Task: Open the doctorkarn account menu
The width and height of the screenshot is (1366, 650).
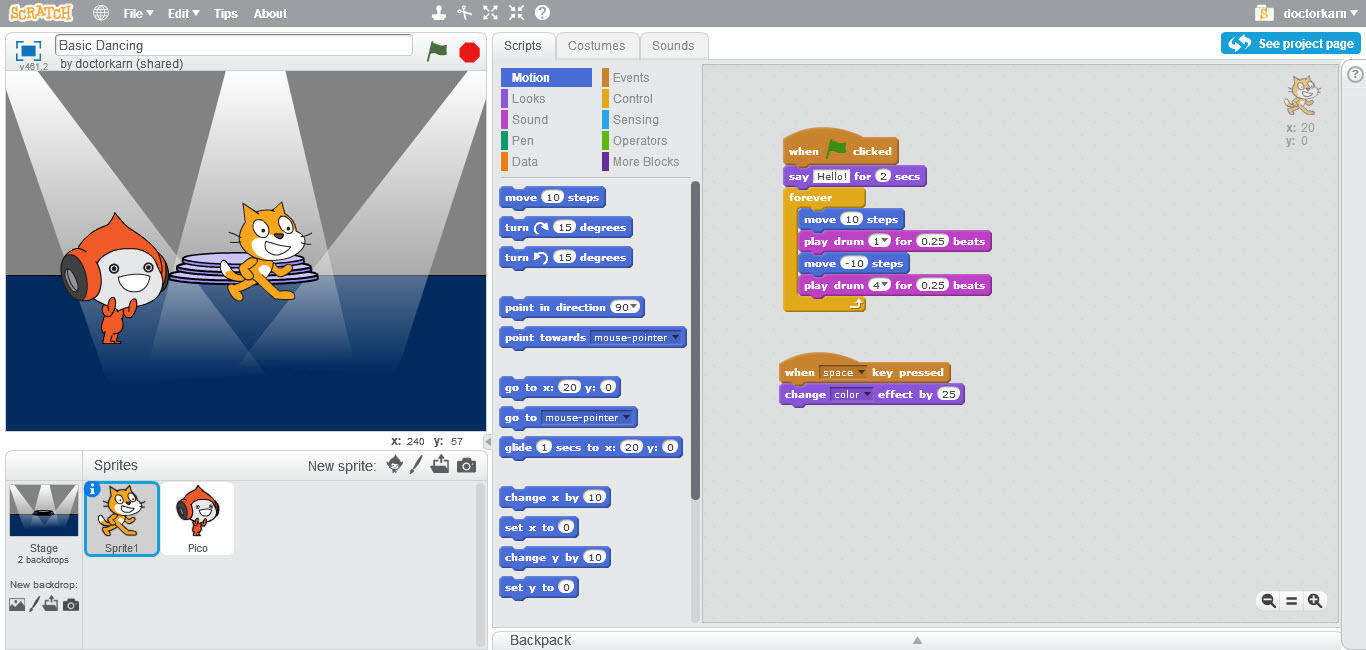Action: 1315,13
